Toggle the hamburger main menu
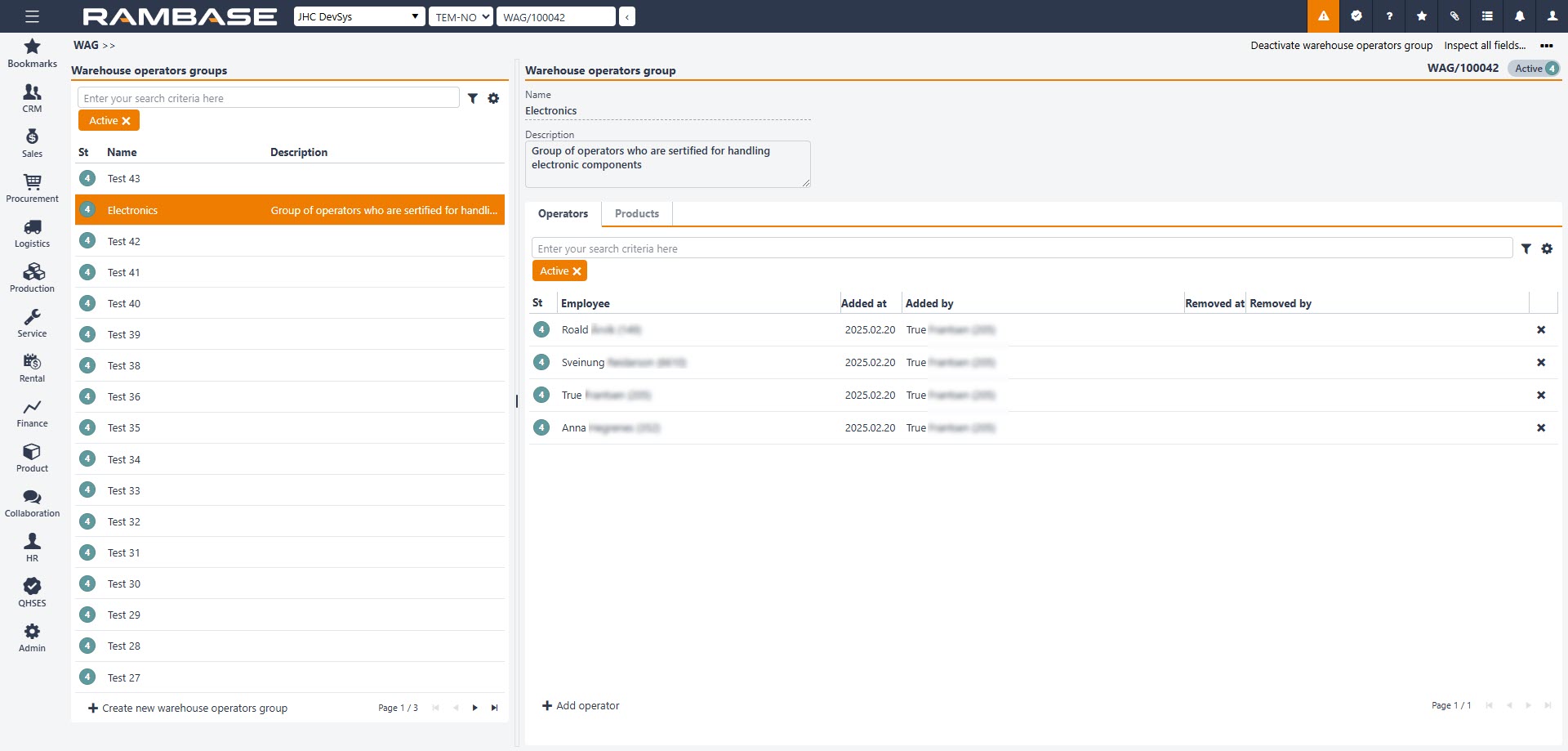Screen dimensions: 1568x751 (32, 16)
